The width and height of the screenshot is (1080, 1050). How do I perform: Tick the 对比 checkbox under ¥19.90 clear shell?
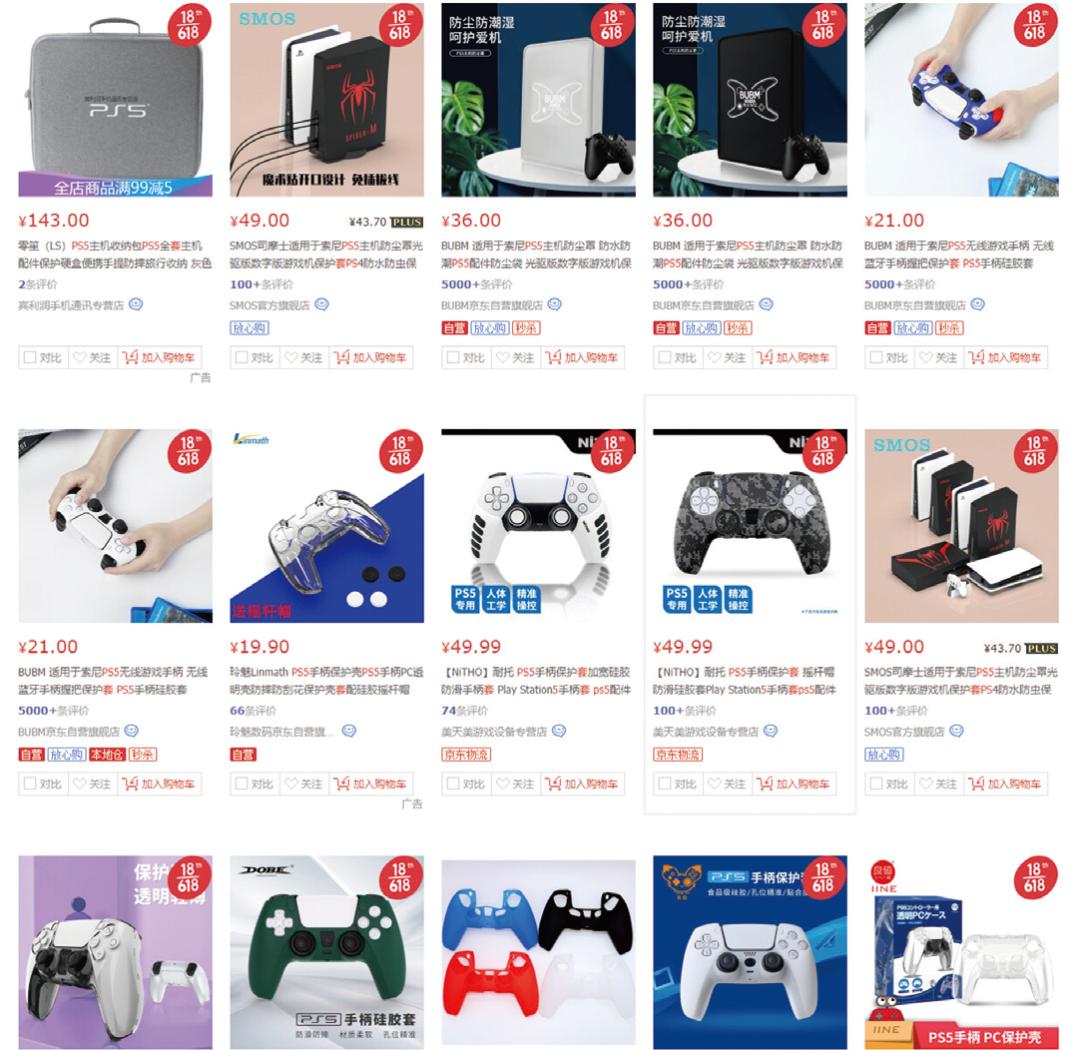tap(241, 784)
